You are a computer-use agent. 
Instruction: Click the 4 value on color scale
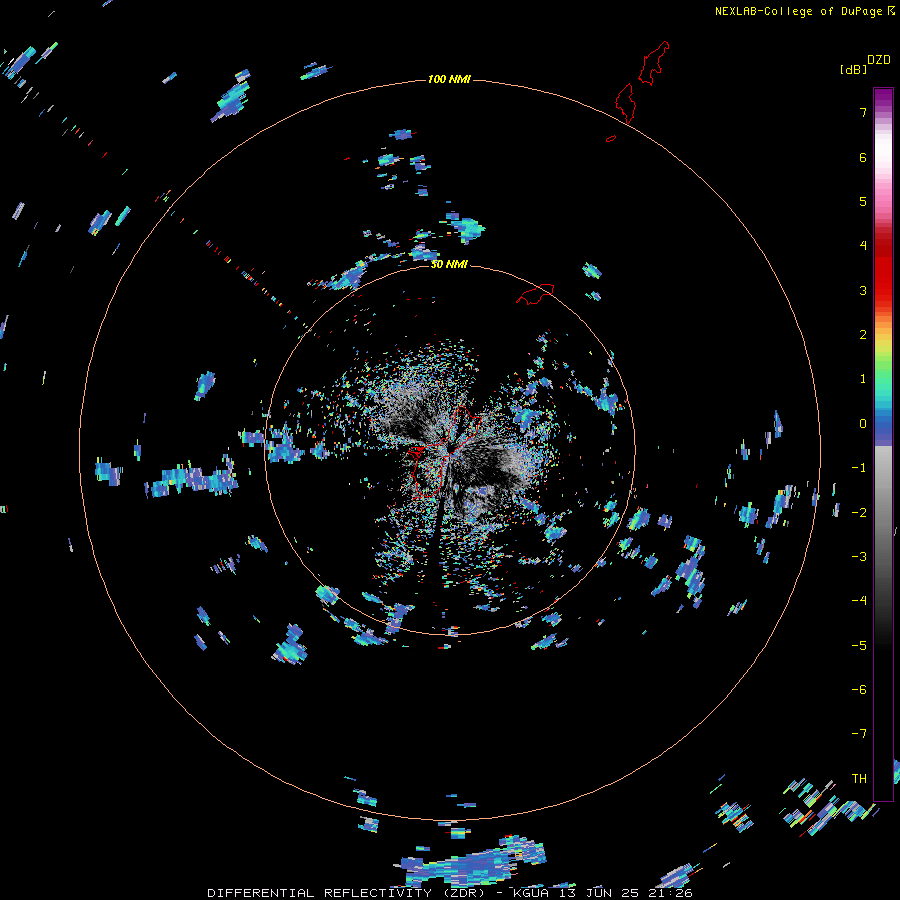863,246
